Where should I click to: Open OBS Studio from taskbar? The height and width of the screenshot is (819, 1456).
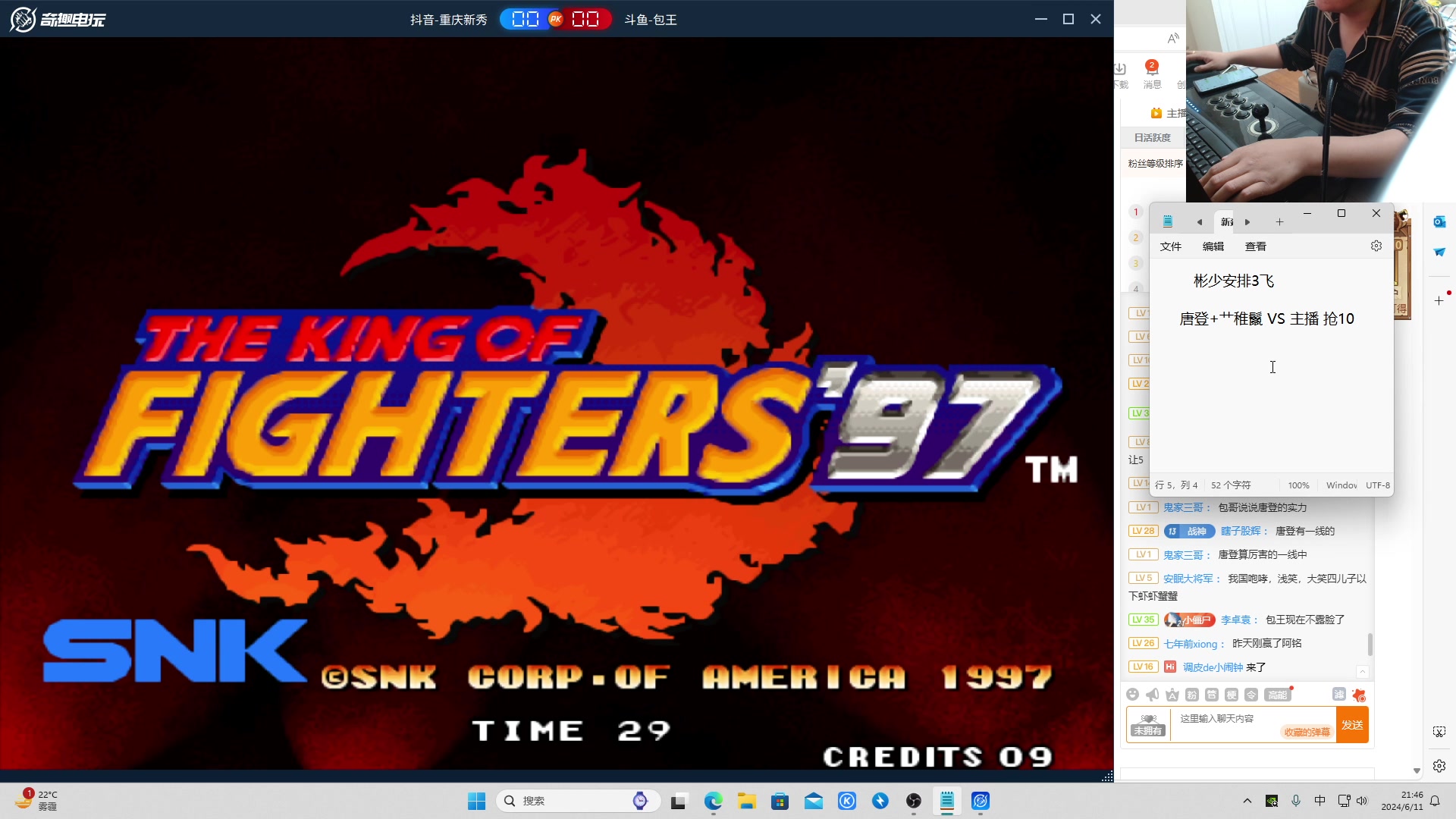[914, 801]
